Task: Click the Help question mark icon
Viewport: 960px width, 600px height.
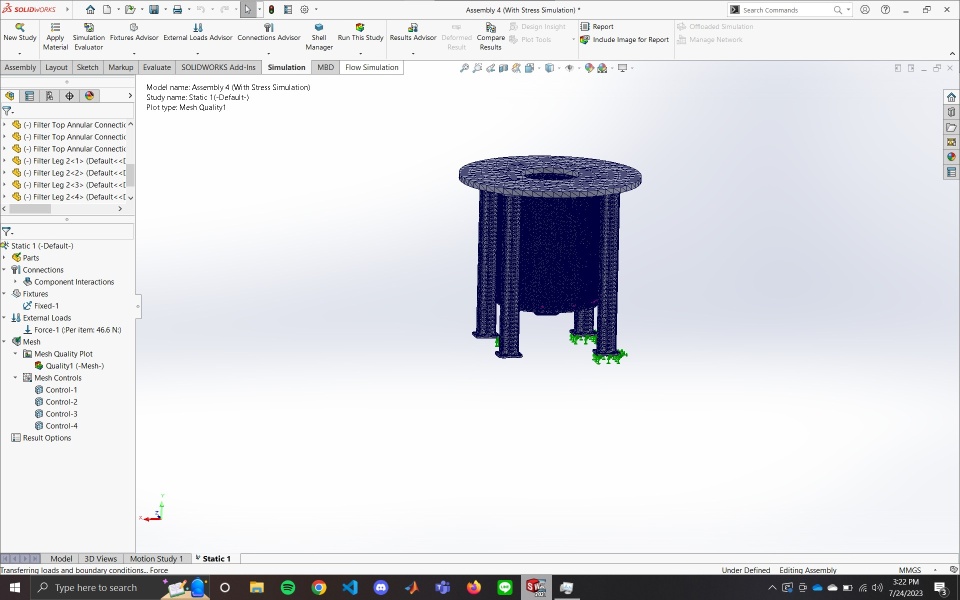Action: pos(885,9)
